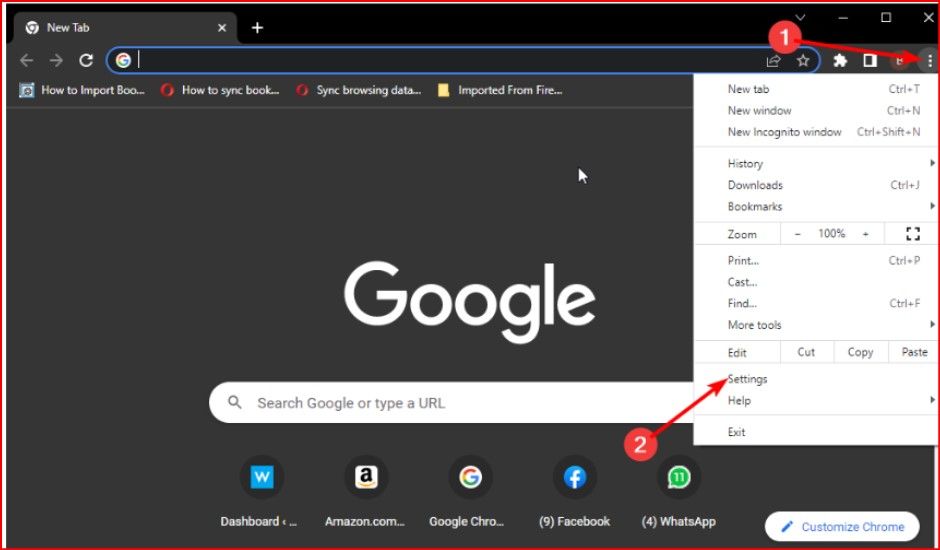Open the three-dot Chrome menu
This screenshot has height=550, width=940.
pos(929,61)
